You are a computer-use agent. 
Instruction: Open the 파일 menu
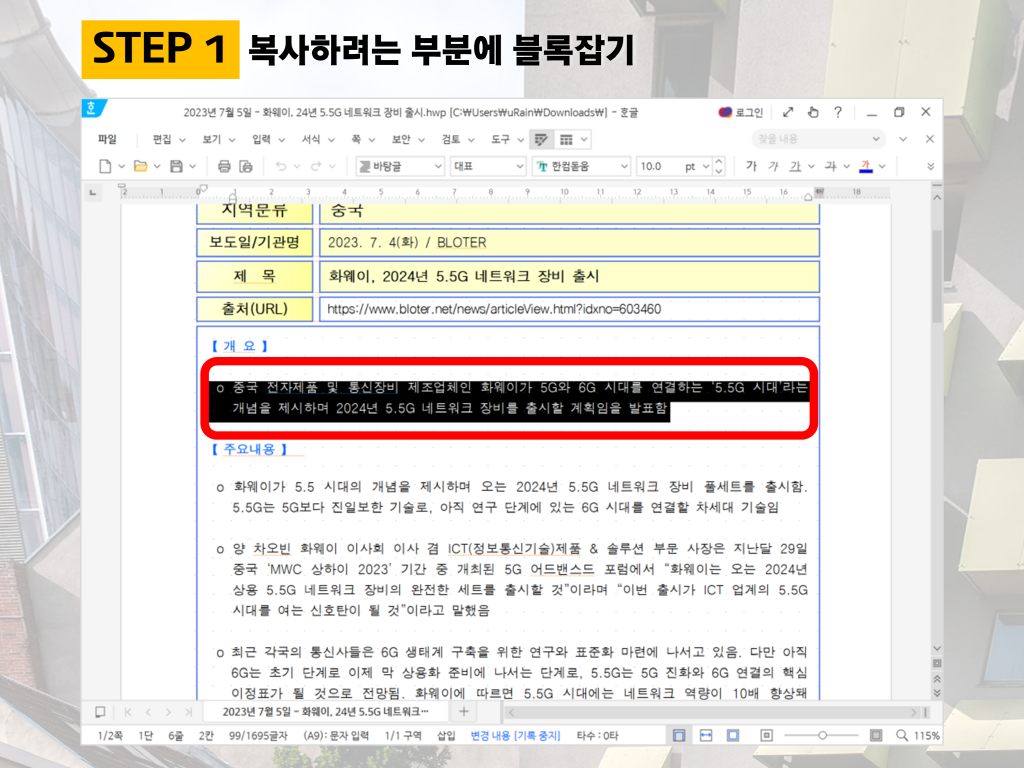point(107,139)
